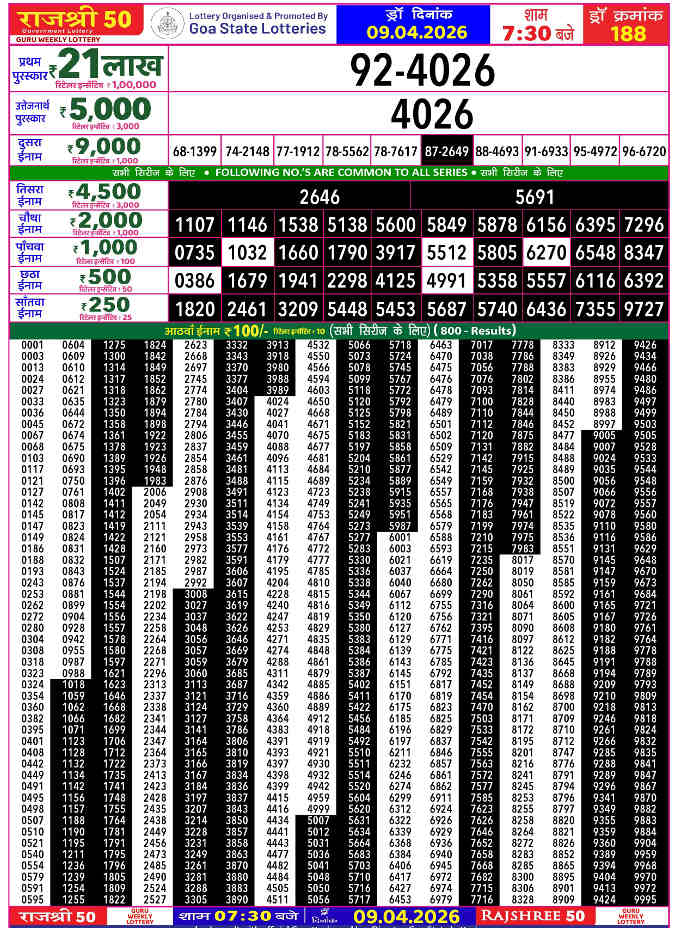675x928 pixels.
Task: Select second prize number 96-6720
Action: (644, 152)
